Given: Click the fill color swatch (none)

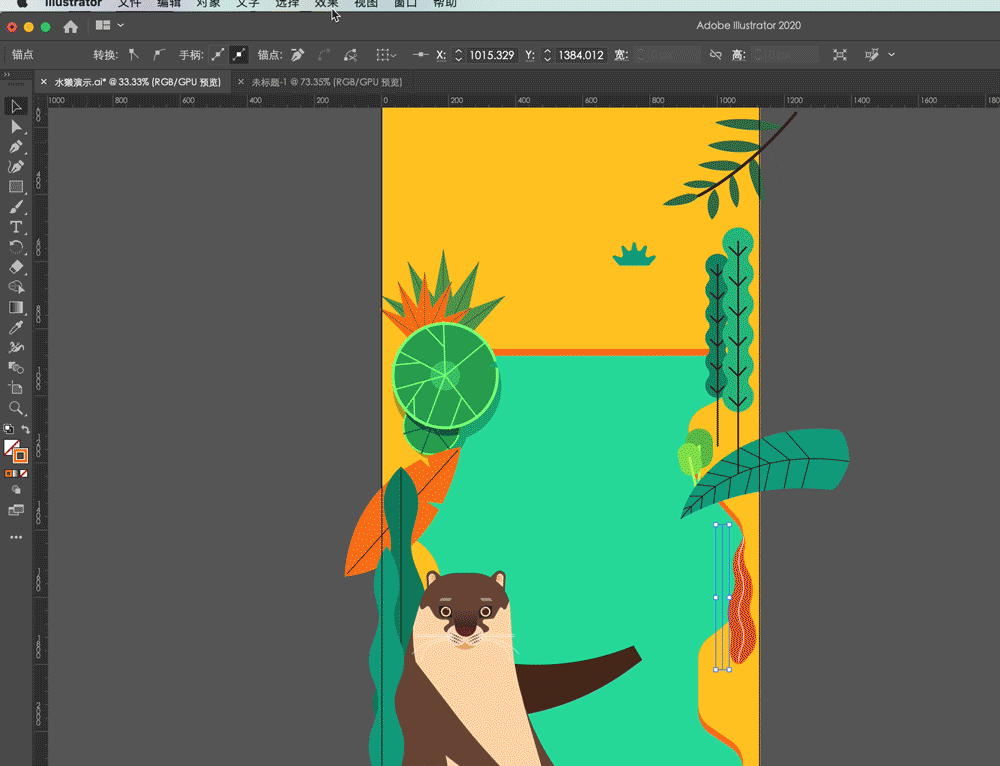Looking at the screenshot, I should coord(10,446).
